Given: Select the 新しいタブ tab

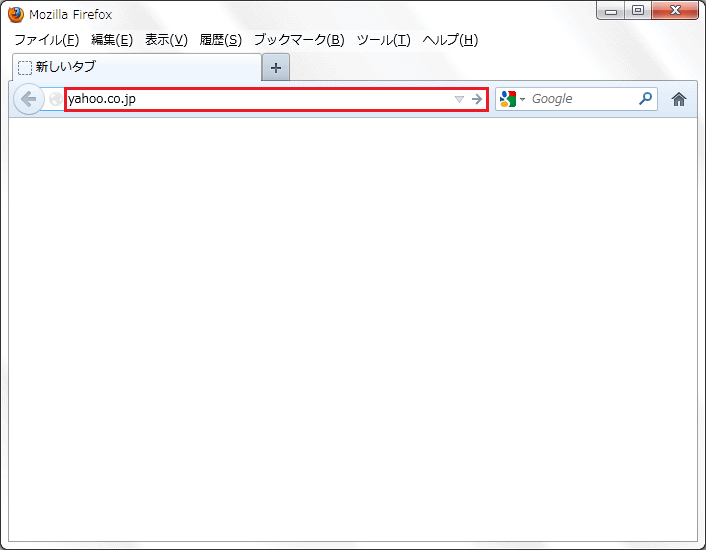Looking at the screenshot, I should [x=135, y=67].
